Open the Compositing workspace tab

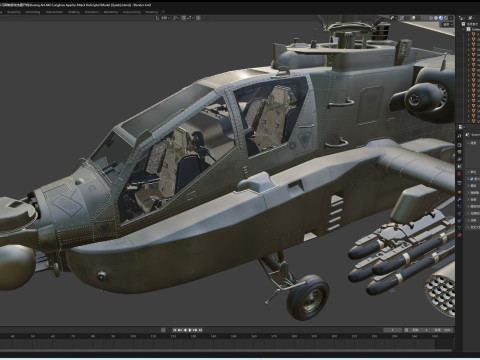(131, 12)
